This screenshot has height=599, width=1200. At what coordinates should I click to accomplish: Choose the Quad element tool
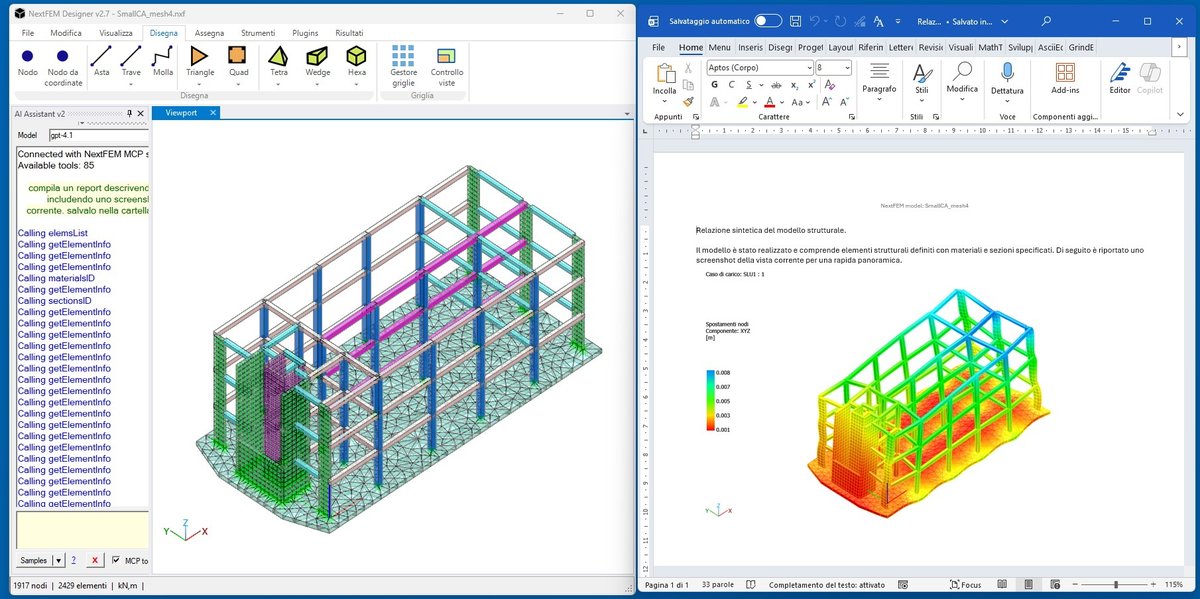click(238, 63)
